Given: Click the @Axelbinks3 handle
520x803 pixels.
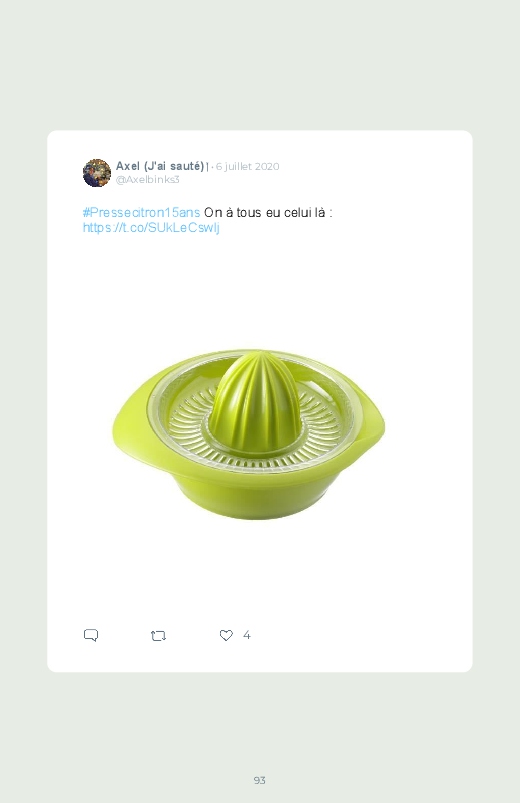Looking at the screenshot, I should coord(148,179).
